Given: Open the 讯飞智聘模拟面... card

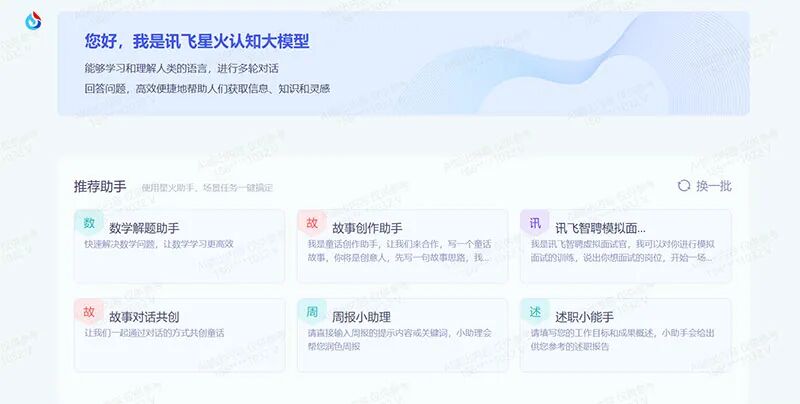Looking at the screenshot, I should [626, 246].
